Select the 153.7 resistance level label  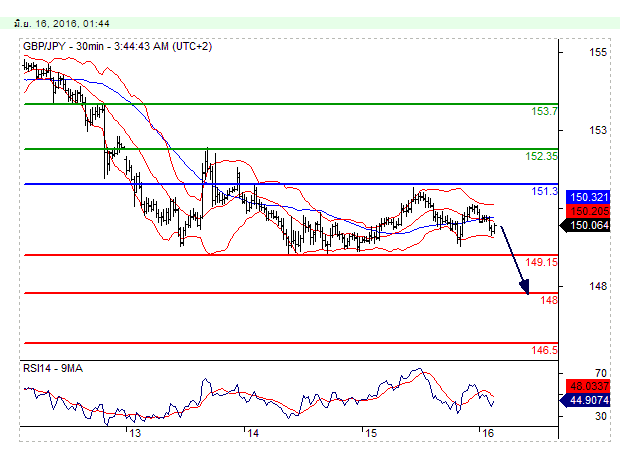pos(544,112)
